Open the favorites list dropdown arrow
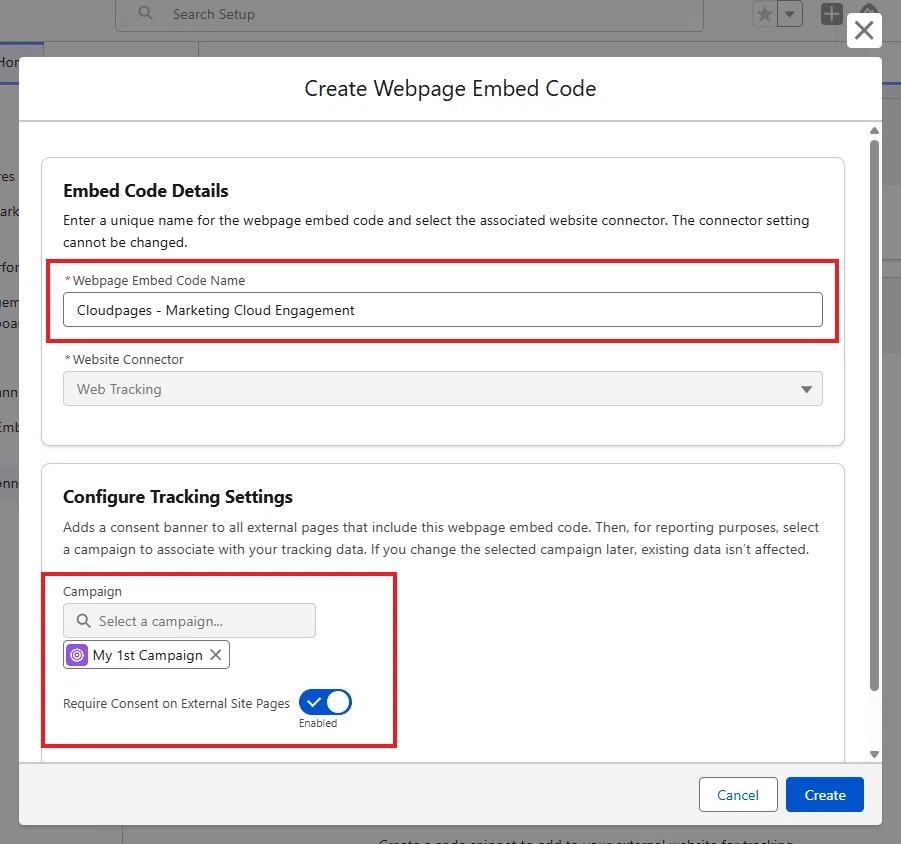Viewport: 901px width, 844px height. 790,14
